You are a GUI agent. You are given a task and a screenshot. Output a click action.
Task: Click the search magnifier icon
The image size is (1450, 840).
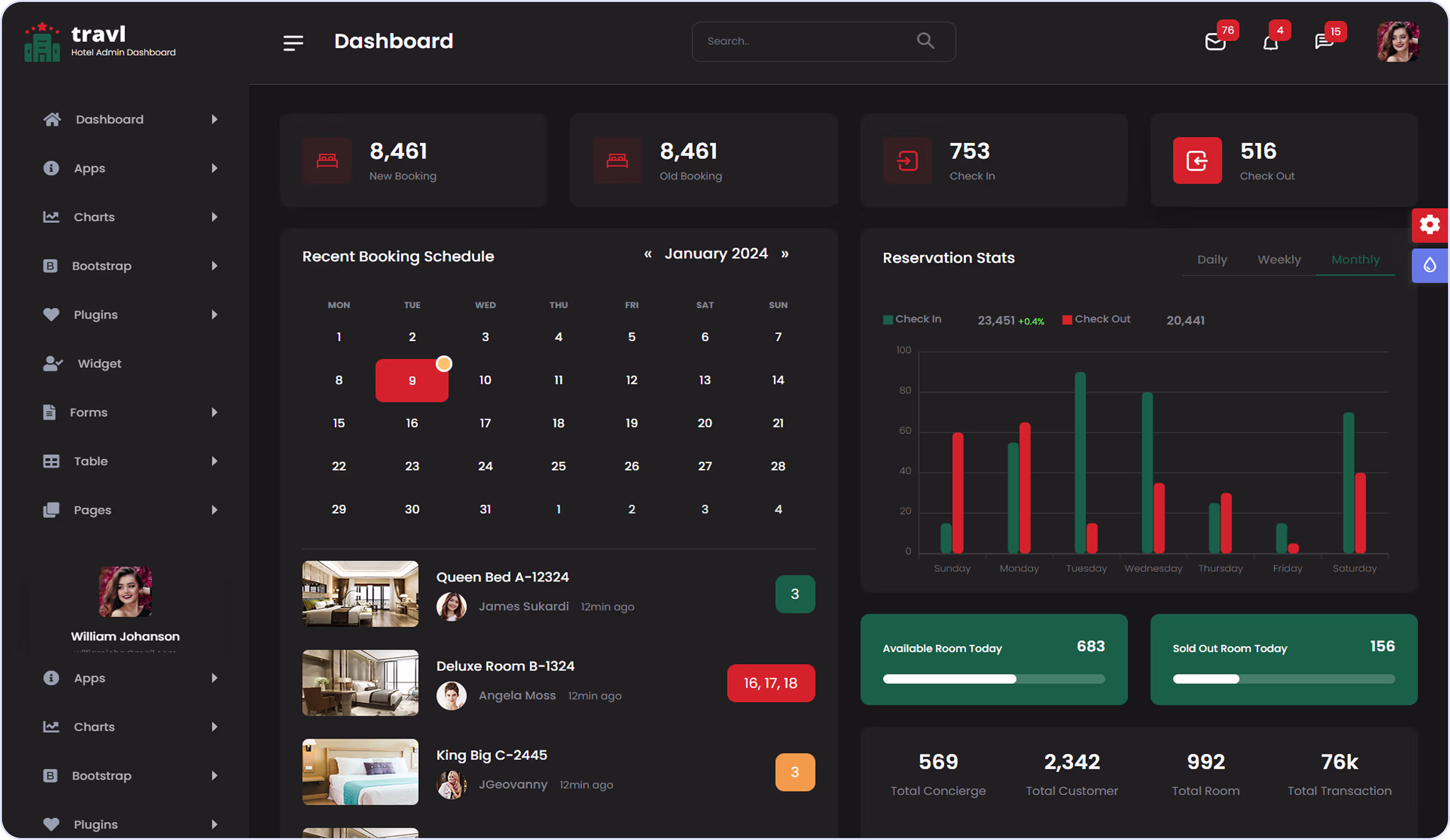coord(925,41)
